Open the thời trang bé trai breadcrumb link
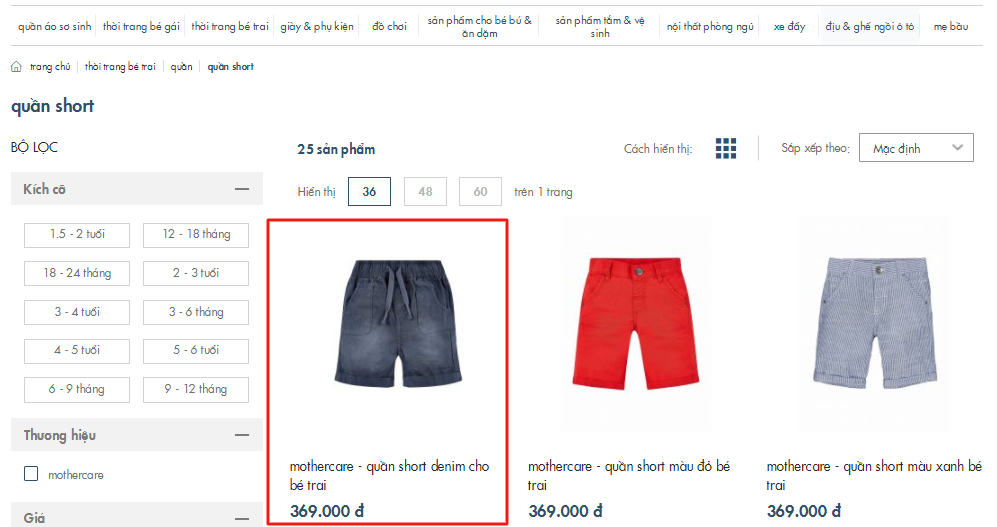997x527 pixels. 120,67
